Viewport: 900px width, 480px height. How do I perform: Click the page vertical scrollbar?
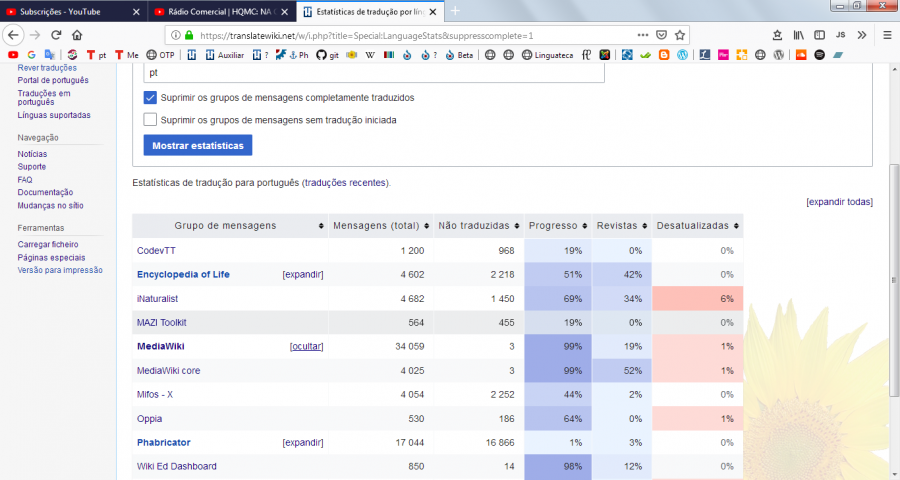(x=894, y=280)
